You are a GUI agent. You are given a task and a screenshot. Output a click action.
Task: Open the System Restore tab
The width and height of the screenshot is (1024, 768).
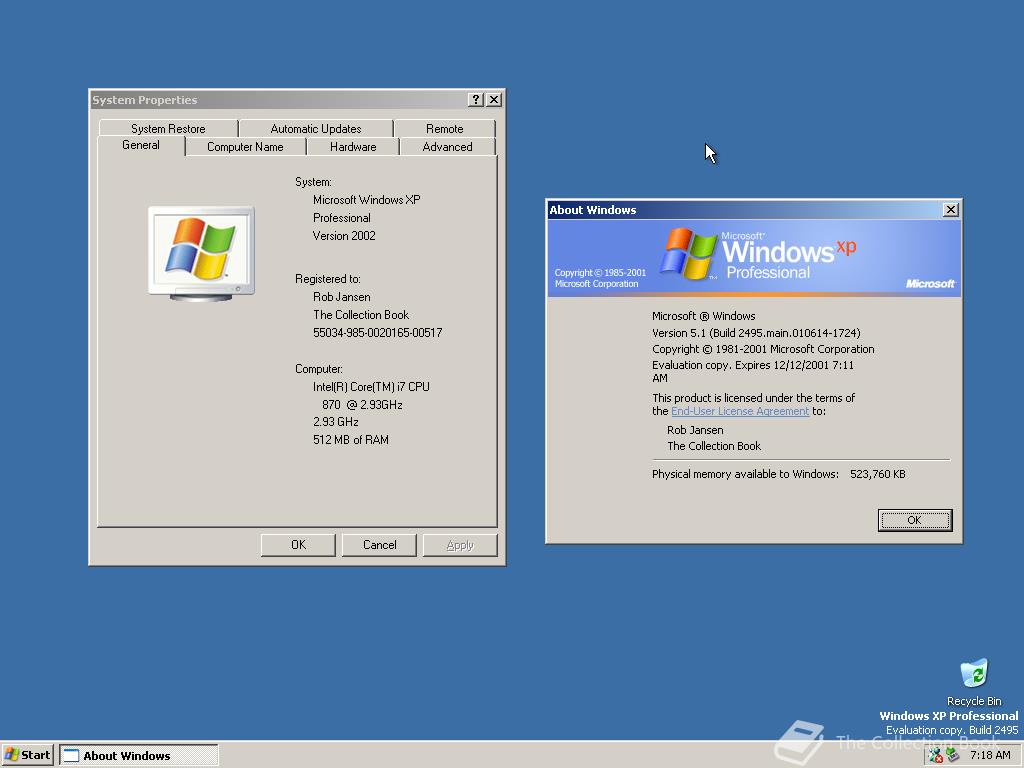(x=167, y=128)
